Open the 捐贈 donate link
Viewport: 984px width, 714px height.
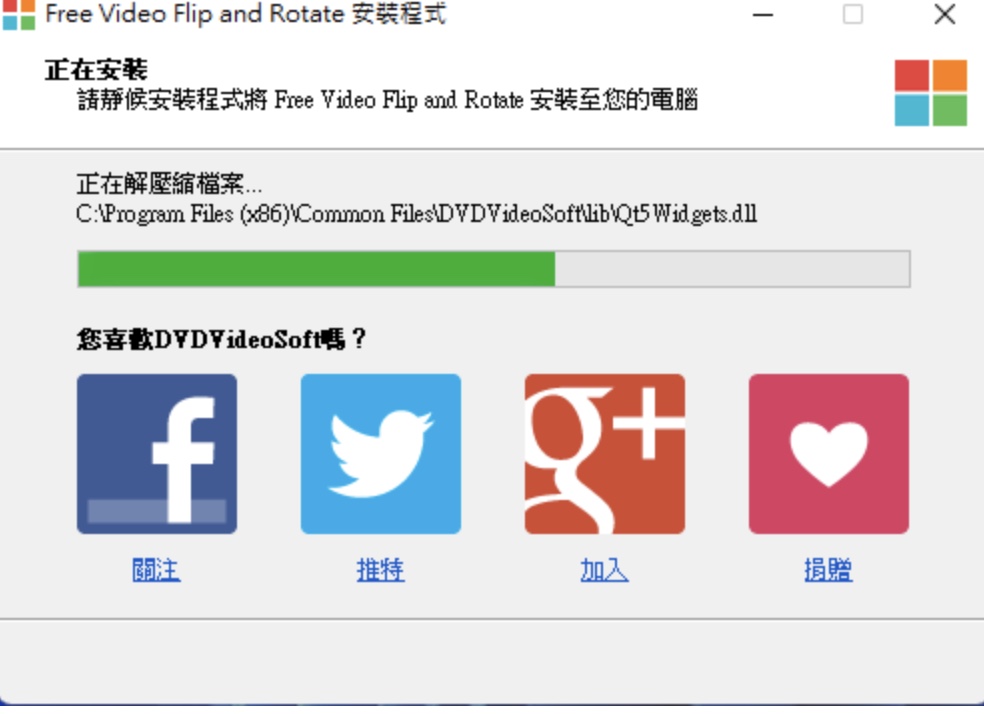(828, 570)
